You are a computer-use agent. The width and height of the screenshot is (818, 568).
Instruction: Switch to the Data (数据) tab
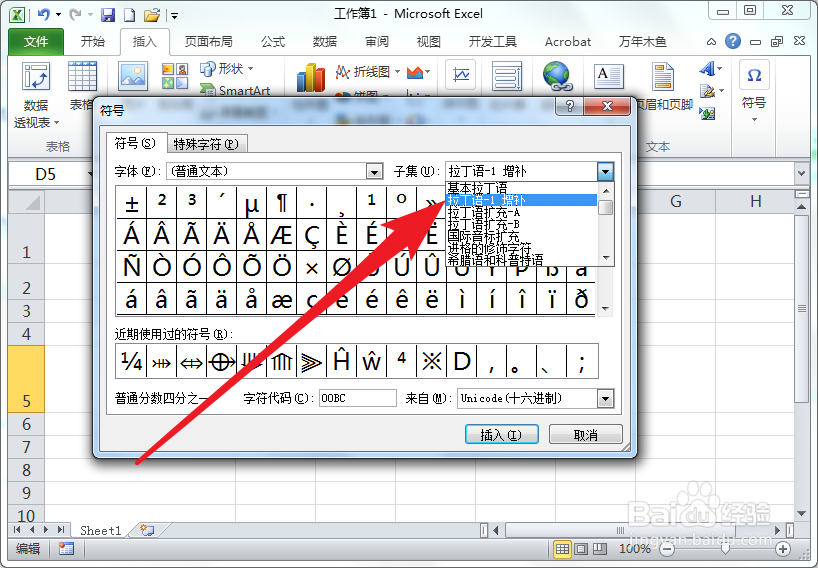pos(324,42)
